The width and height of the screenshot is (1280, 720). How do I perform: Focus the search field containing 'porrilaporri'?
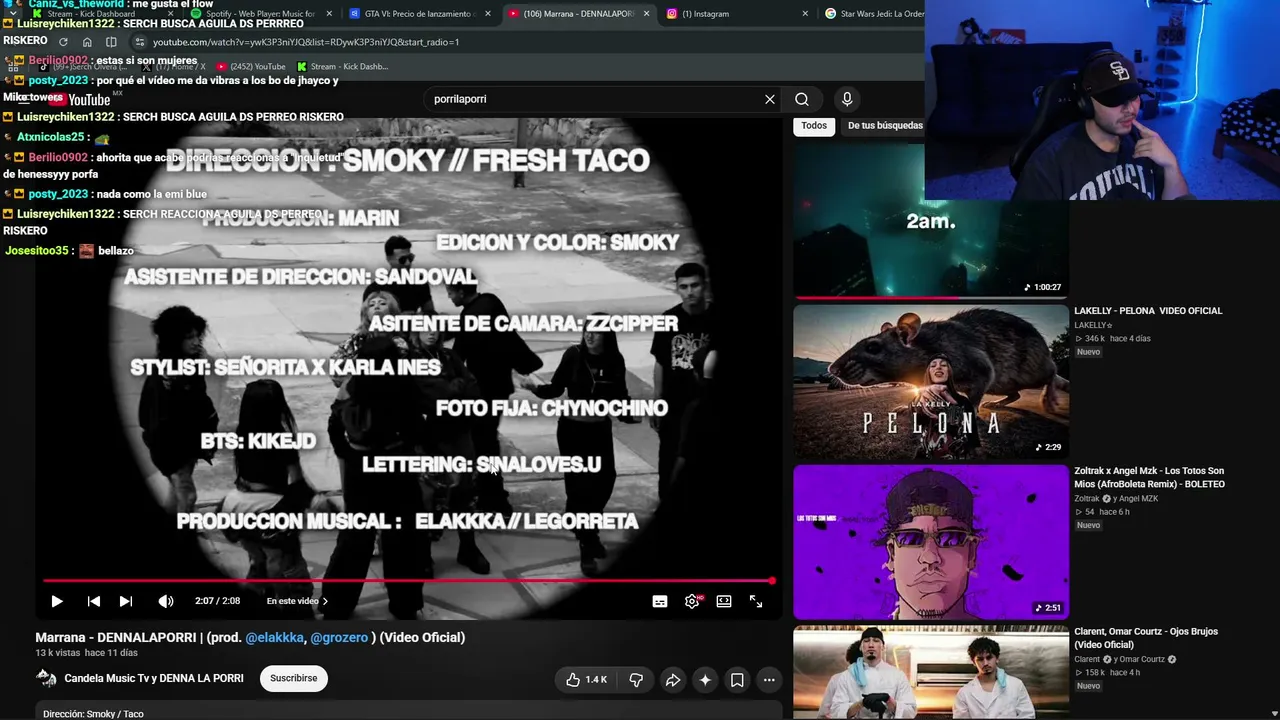tap(595, 99)
